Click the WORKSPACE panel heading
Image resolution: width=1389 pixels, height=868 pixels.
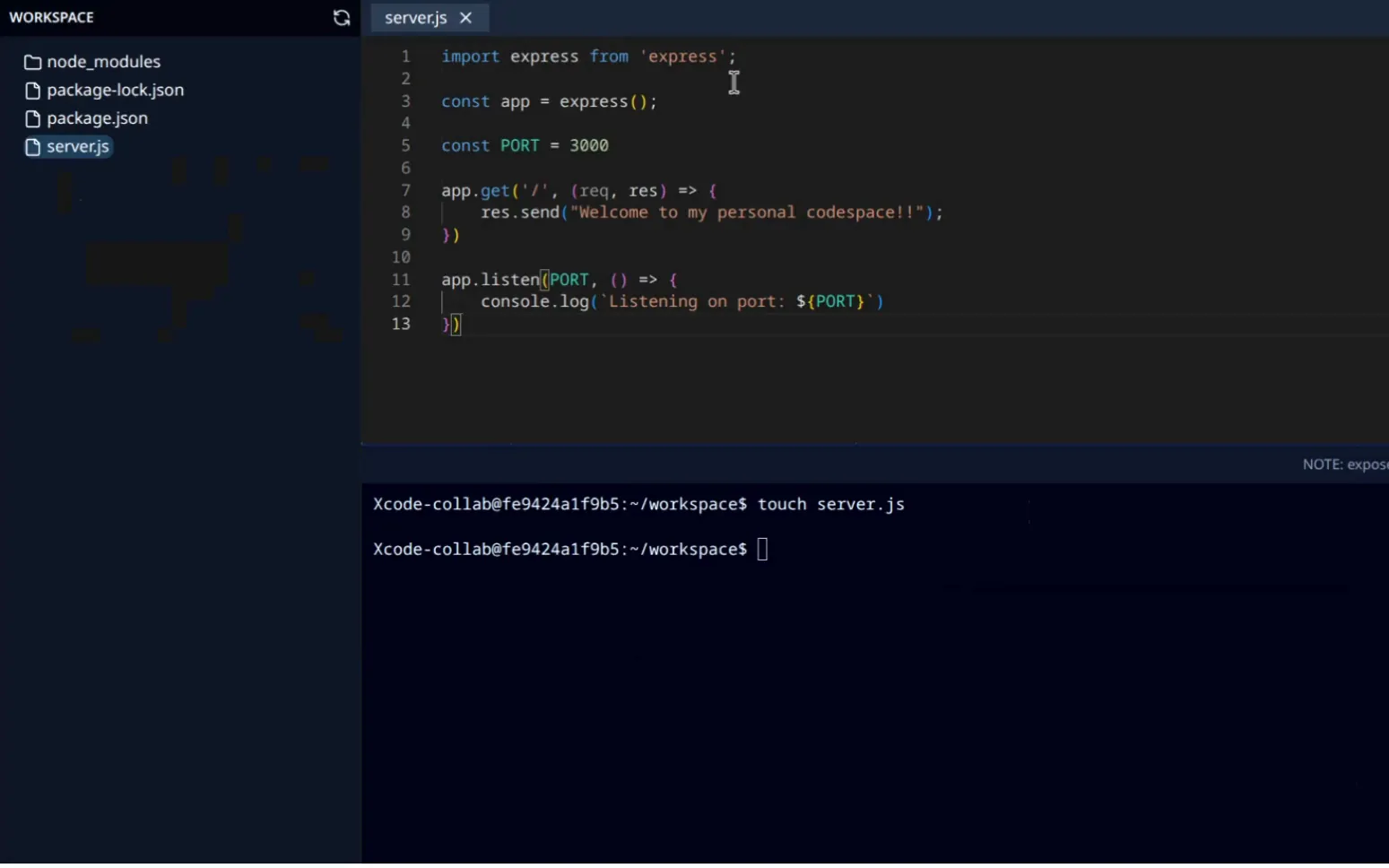tap(51, 17)
